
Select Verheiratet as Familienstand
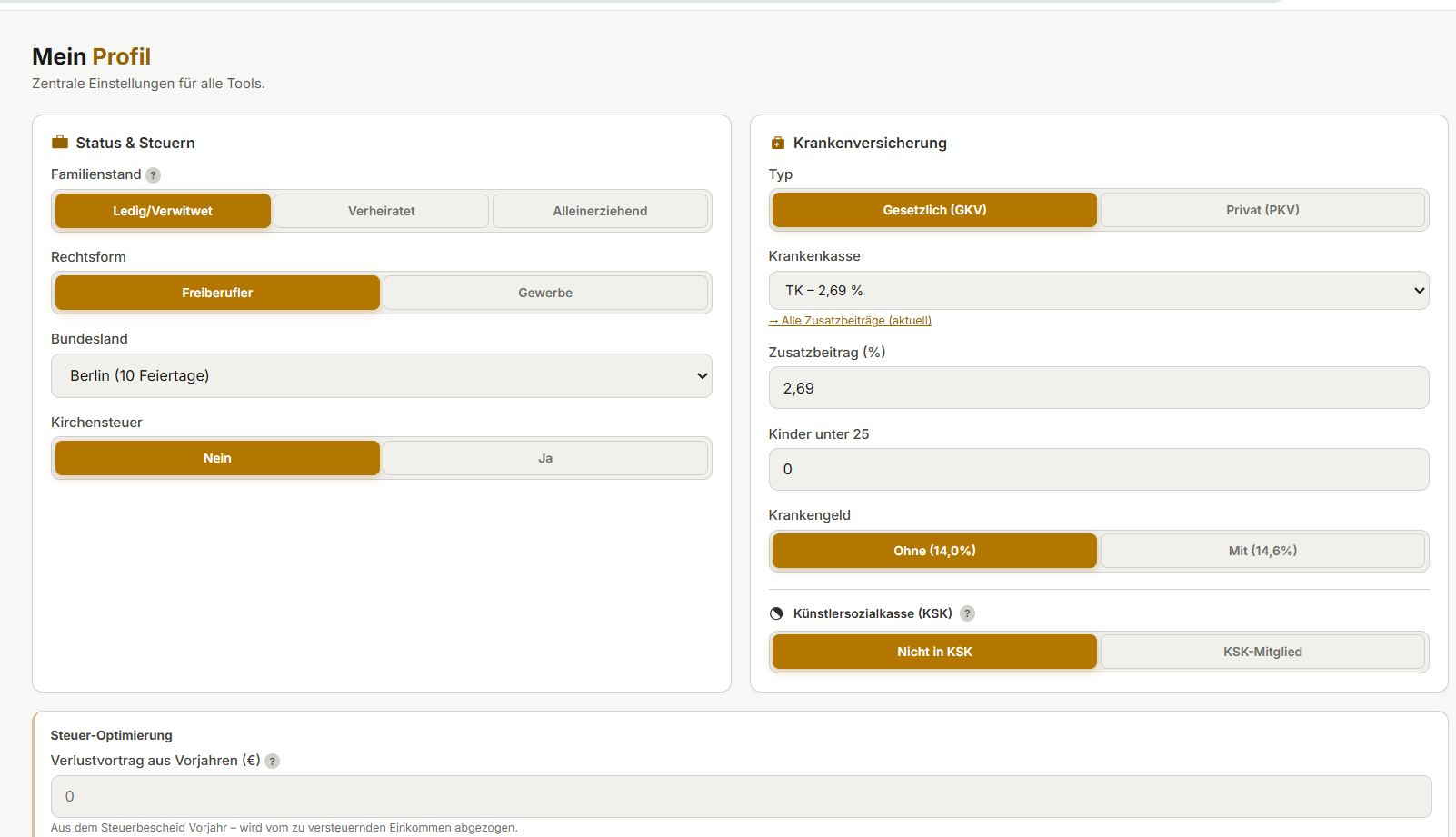coord(382,211)
